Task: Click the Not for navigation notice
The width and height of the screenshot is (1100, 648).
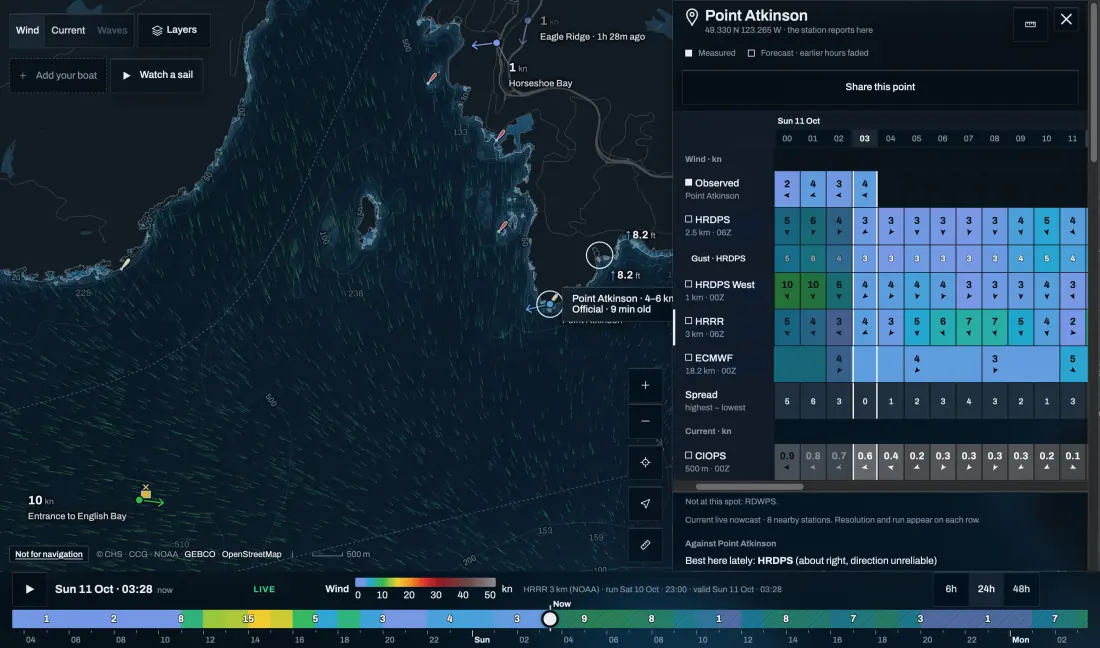Action: coord(49,554)
